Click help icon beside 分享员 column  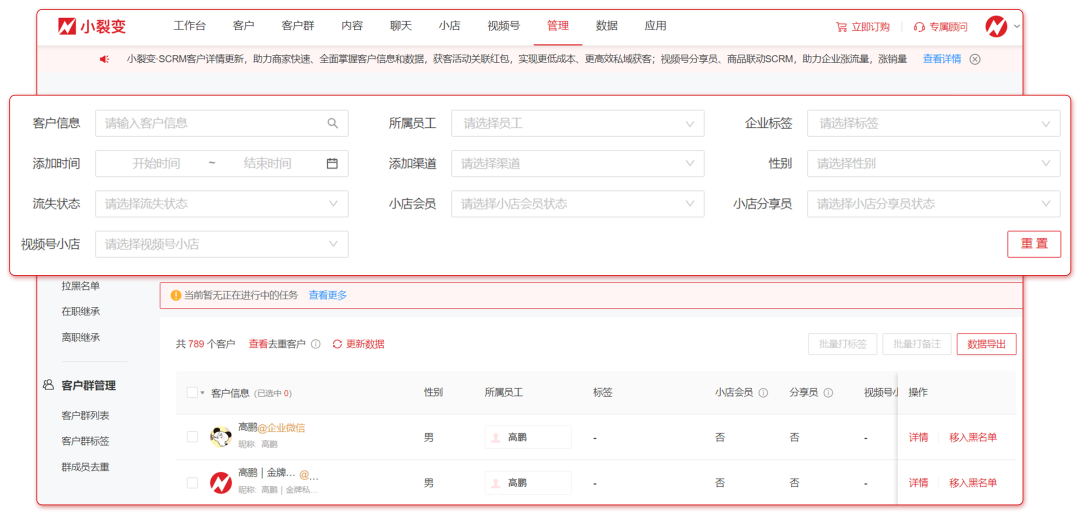click(828, 393)
